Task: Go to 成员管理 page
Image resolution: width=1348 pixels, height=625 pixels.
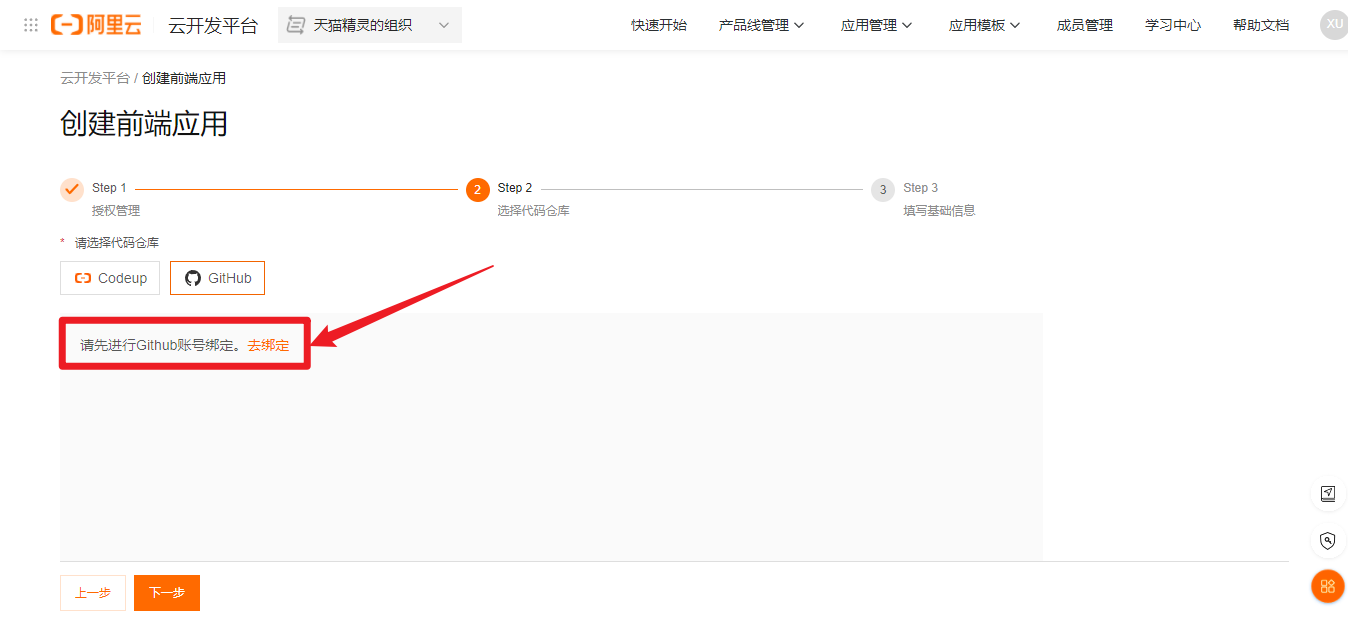Action: click(x=1085, y=25)
